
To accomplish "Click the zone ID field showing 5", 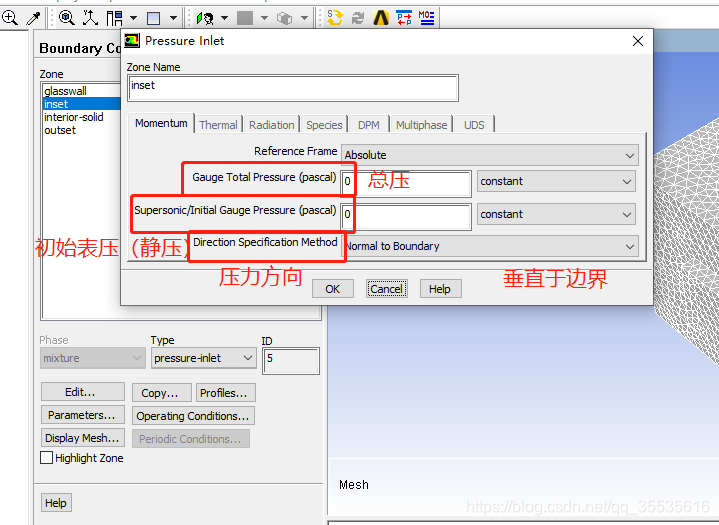I will 291,361.
